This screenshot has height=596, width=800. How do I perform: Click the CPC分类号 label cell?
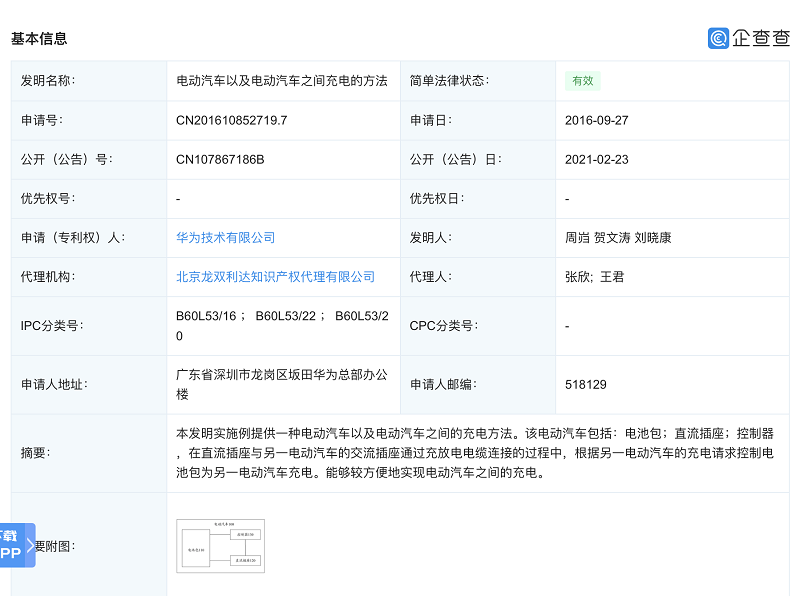tap(478, 326)
